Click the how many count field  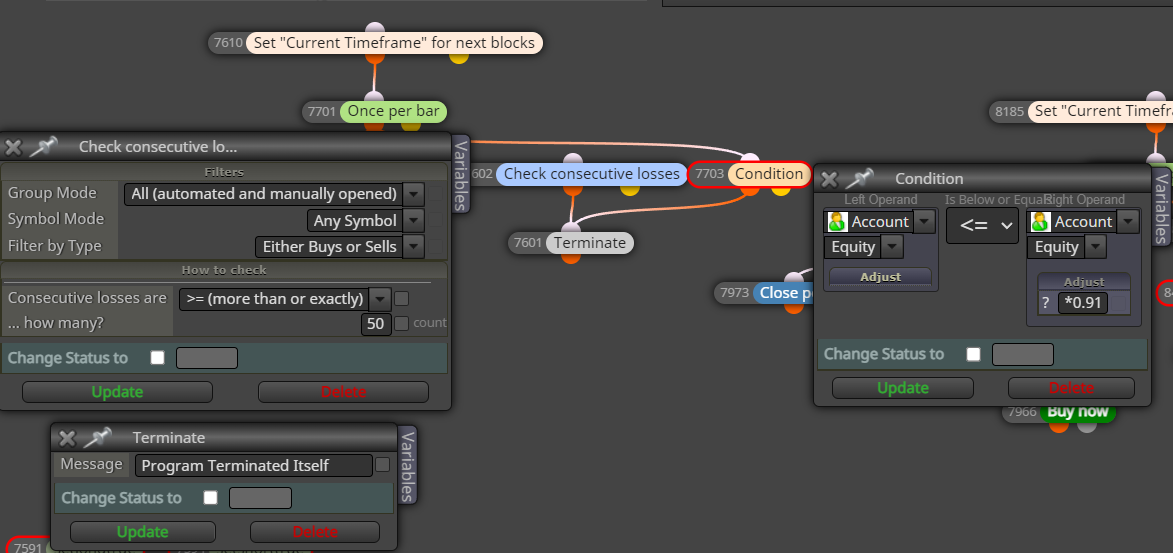pos(376,324)
